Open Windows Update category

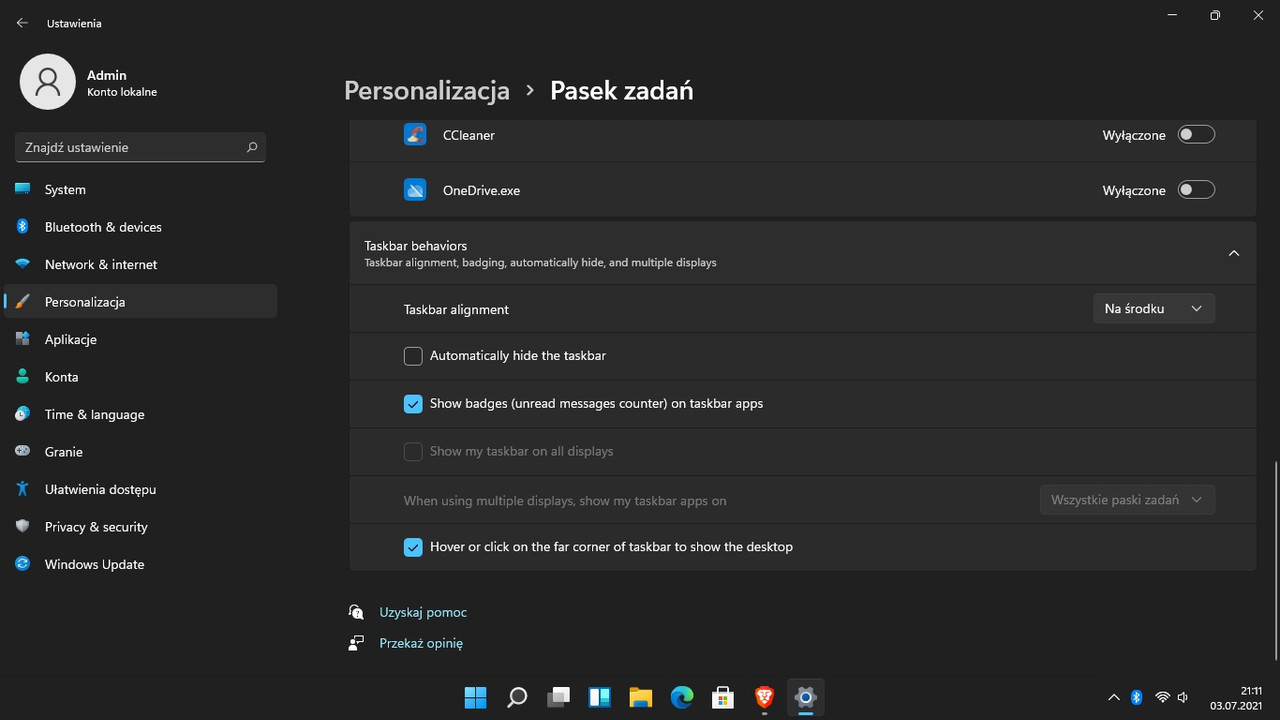tap(140, 565)
